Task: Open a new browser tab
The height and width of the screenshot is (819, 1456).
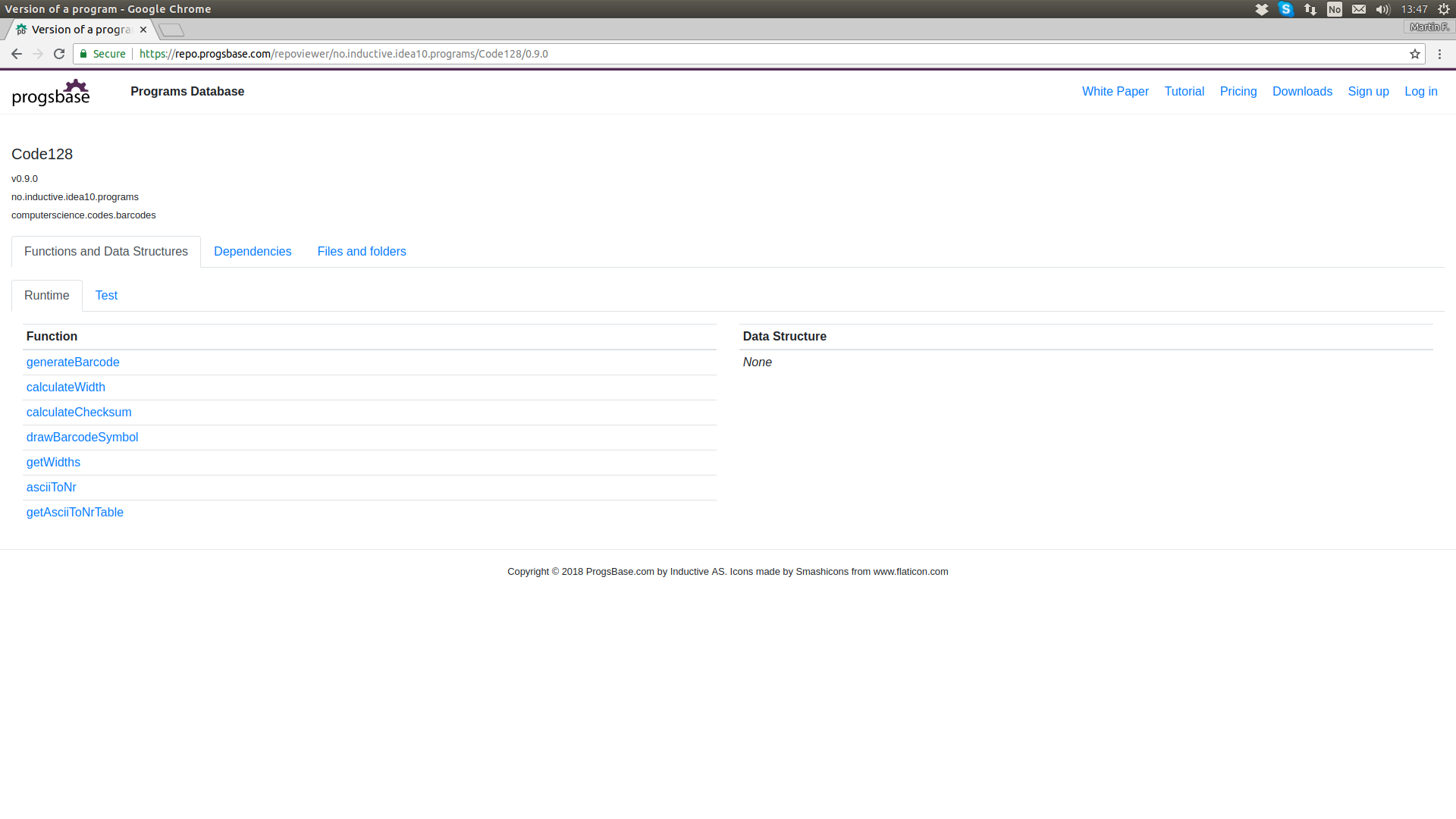Action: 171,30
